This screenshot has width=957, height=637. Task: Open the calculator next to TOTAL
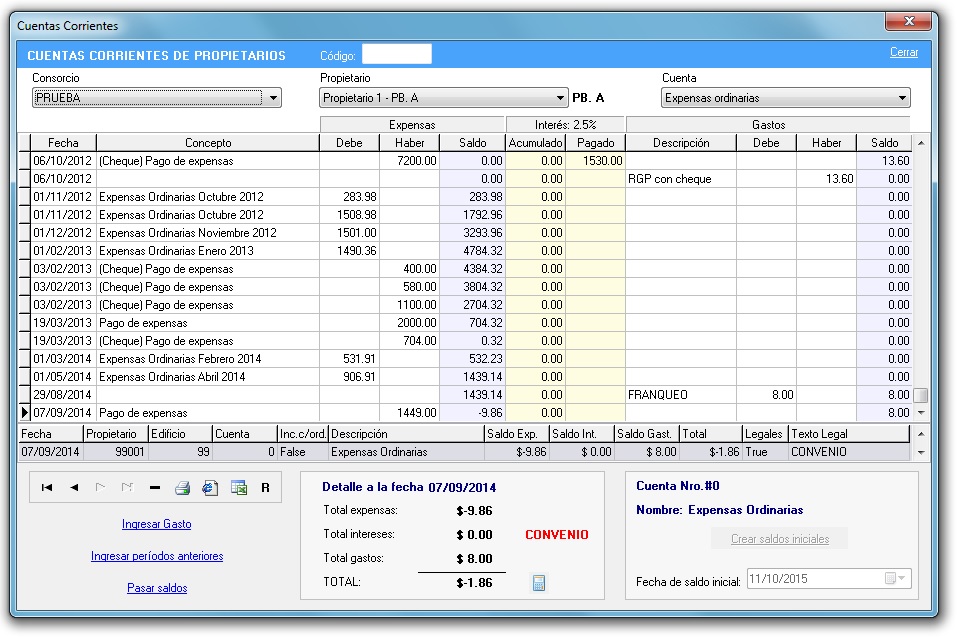coord(539,583)
